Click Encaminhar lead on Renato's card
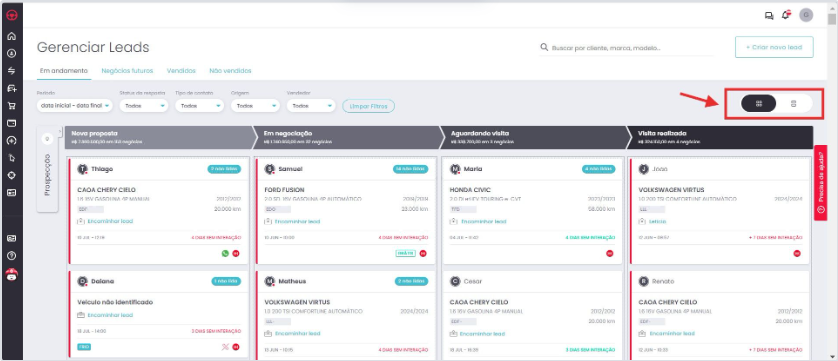Screen dimensions: 838x361 pyautogui.click(x=672, y=334)
